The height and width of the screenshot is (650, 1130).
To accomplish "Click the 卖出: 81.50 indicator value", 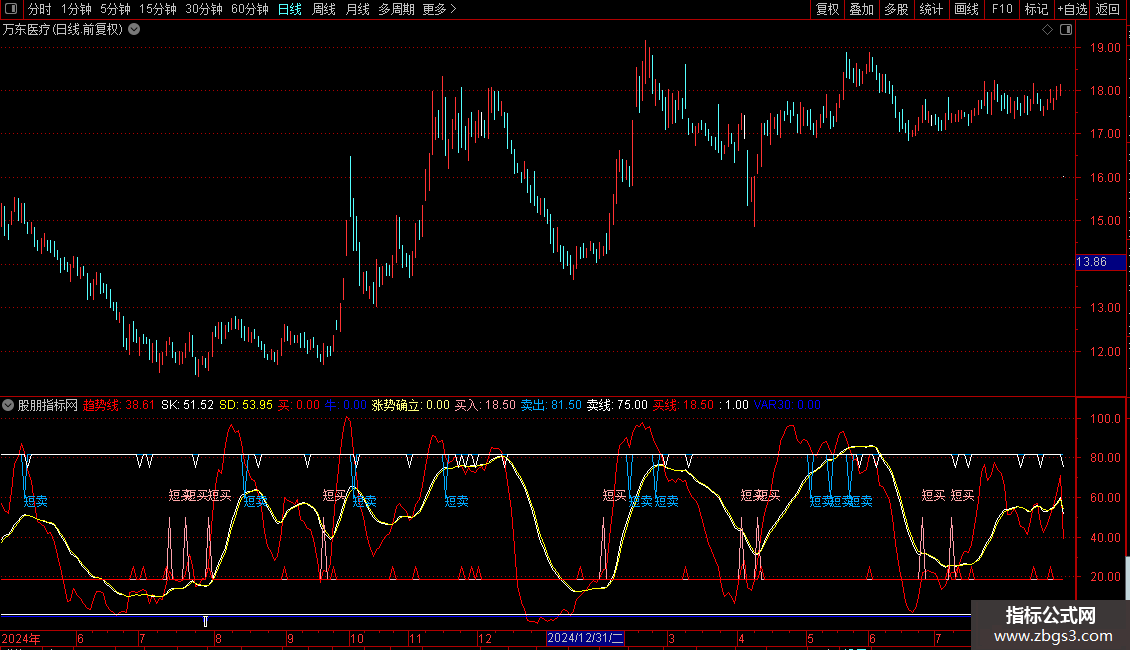I will pos(551,405).
